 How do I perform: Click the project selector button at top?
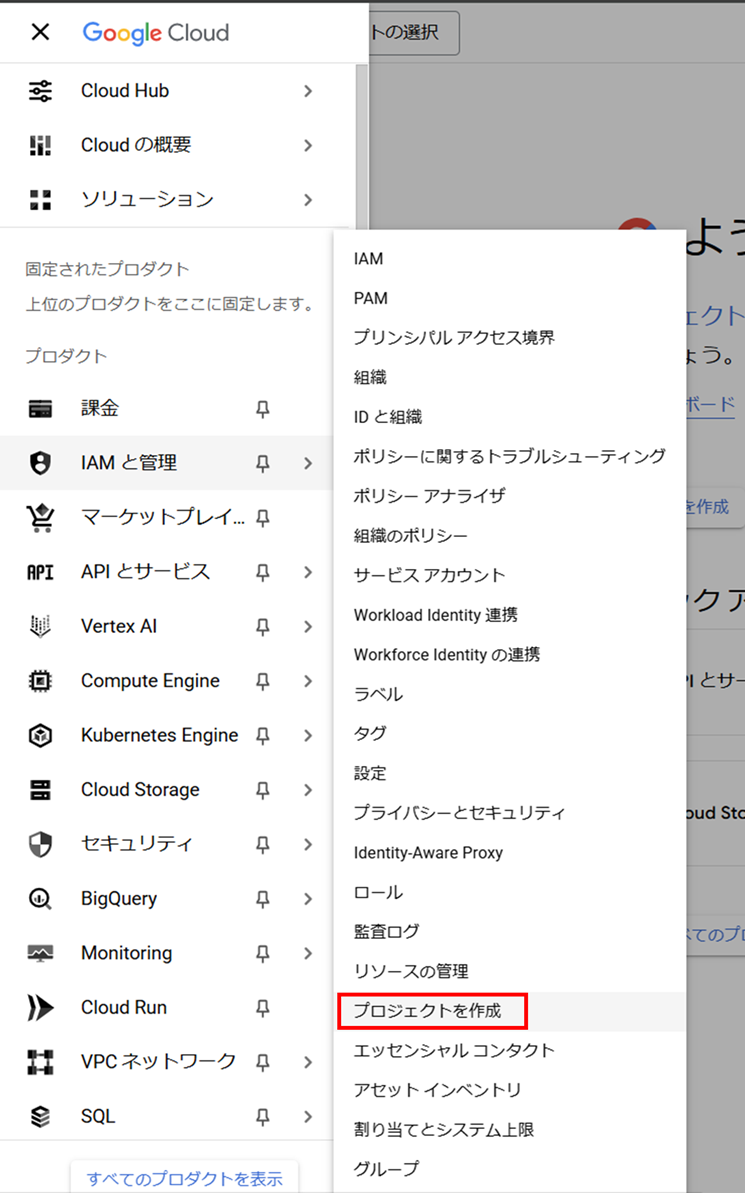tap(415, 33)
